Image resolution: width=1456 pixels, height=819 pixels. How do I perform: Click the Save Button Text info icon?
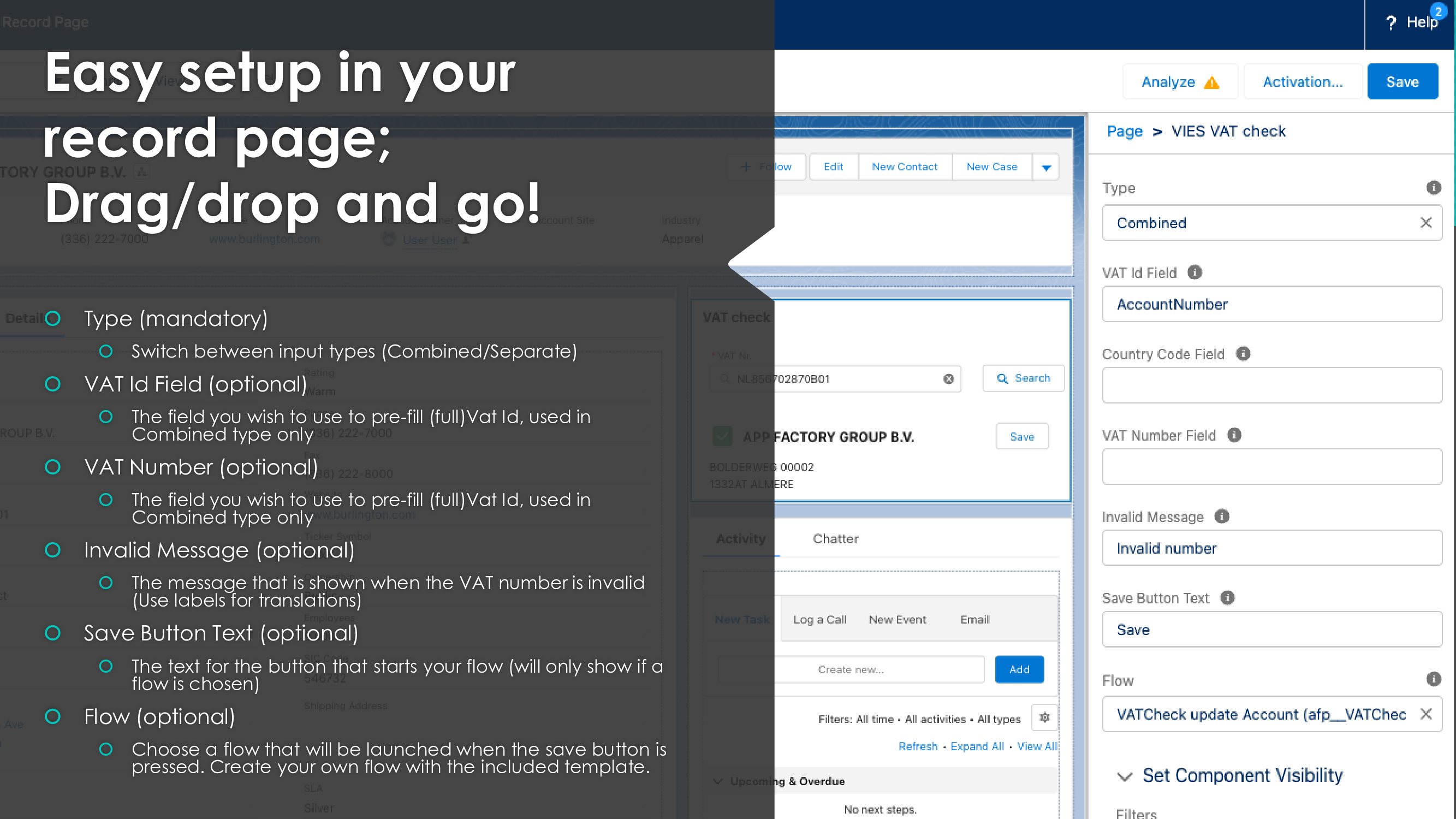click(1227, 598)
